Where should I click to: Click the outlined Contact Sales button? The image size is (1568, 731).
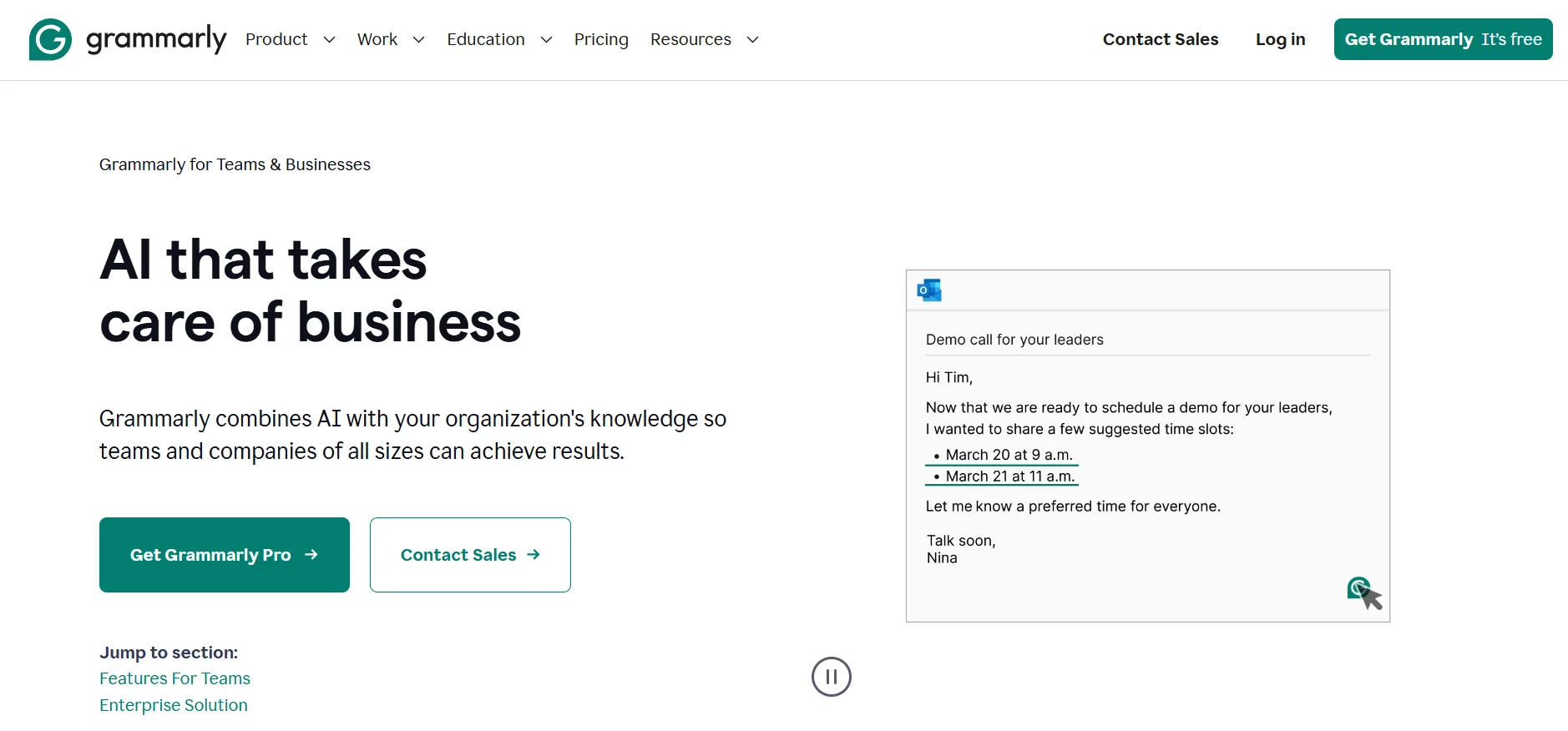coord(470,555)
